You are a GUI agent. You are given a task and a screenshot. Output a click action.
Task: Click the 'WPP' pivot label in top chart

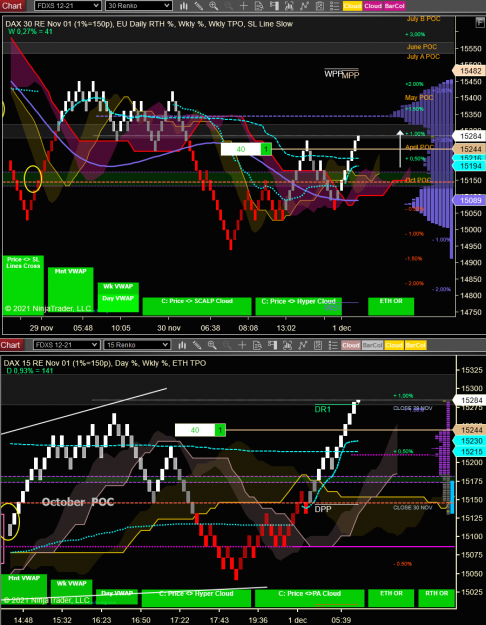pos(333,73)
